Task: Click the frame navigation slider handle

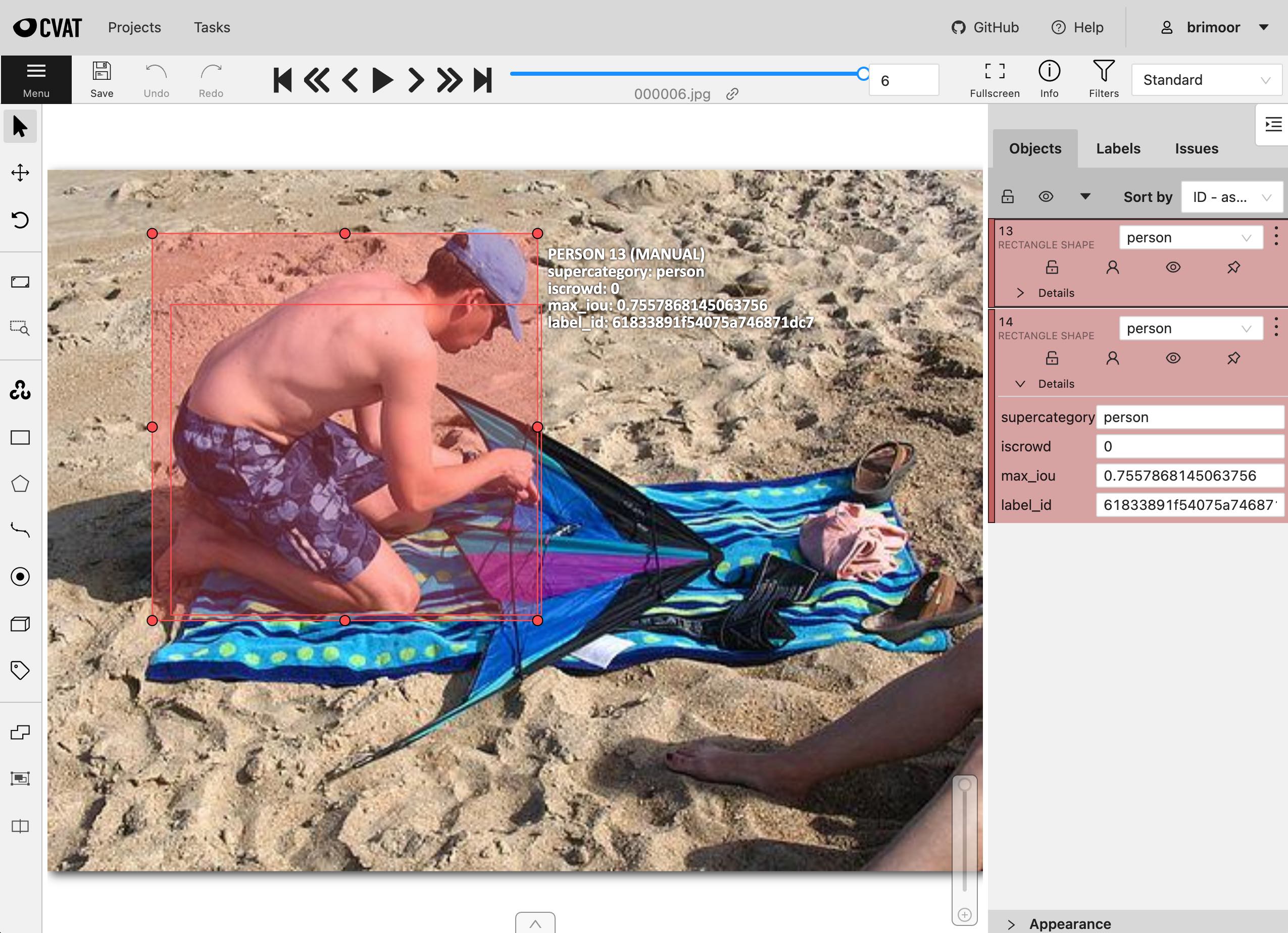Action: pos(863,73)
